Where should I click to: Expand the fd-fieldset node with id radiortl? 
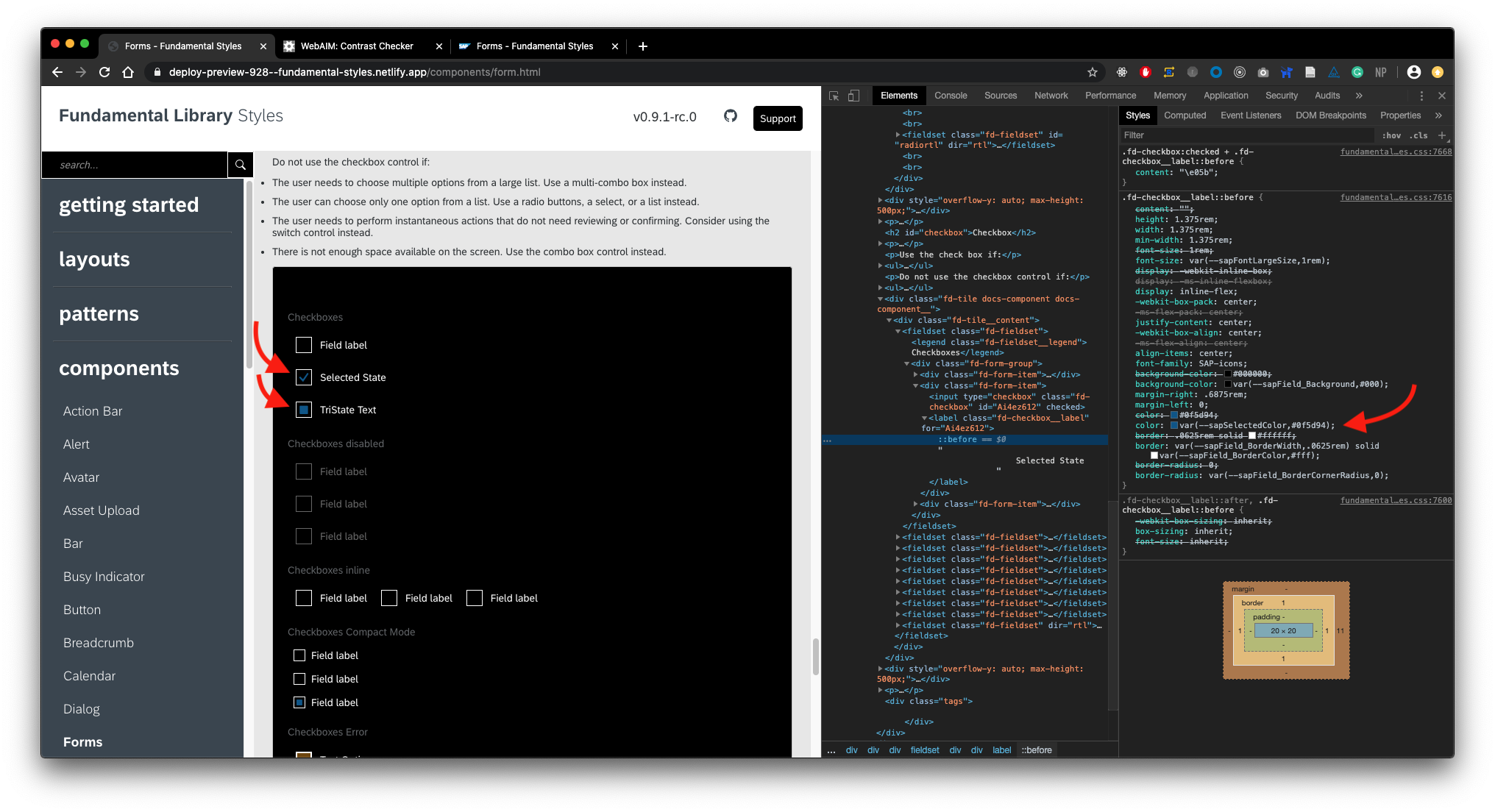(x=898, y=135)
